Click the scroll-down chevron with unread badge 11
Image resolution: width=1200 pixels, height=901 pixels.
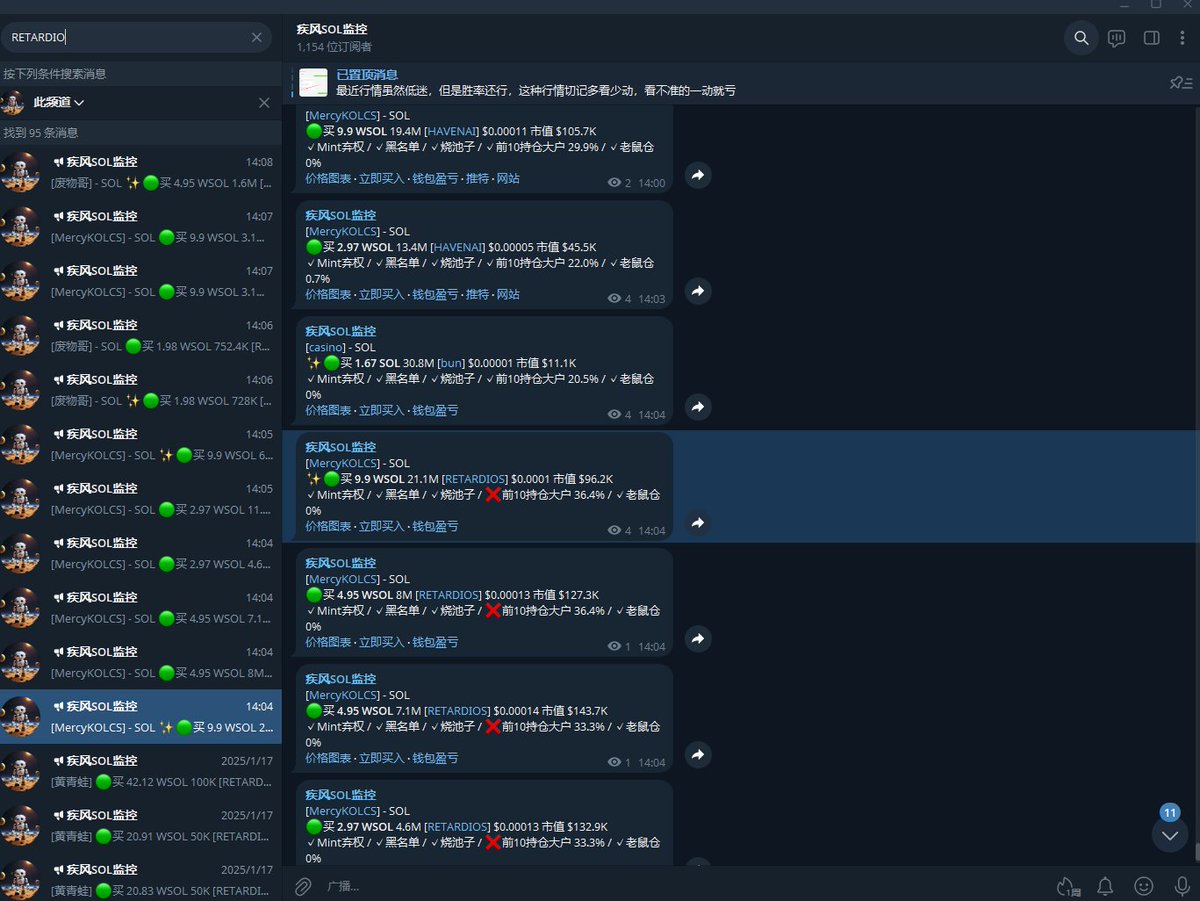(1169, 834)
